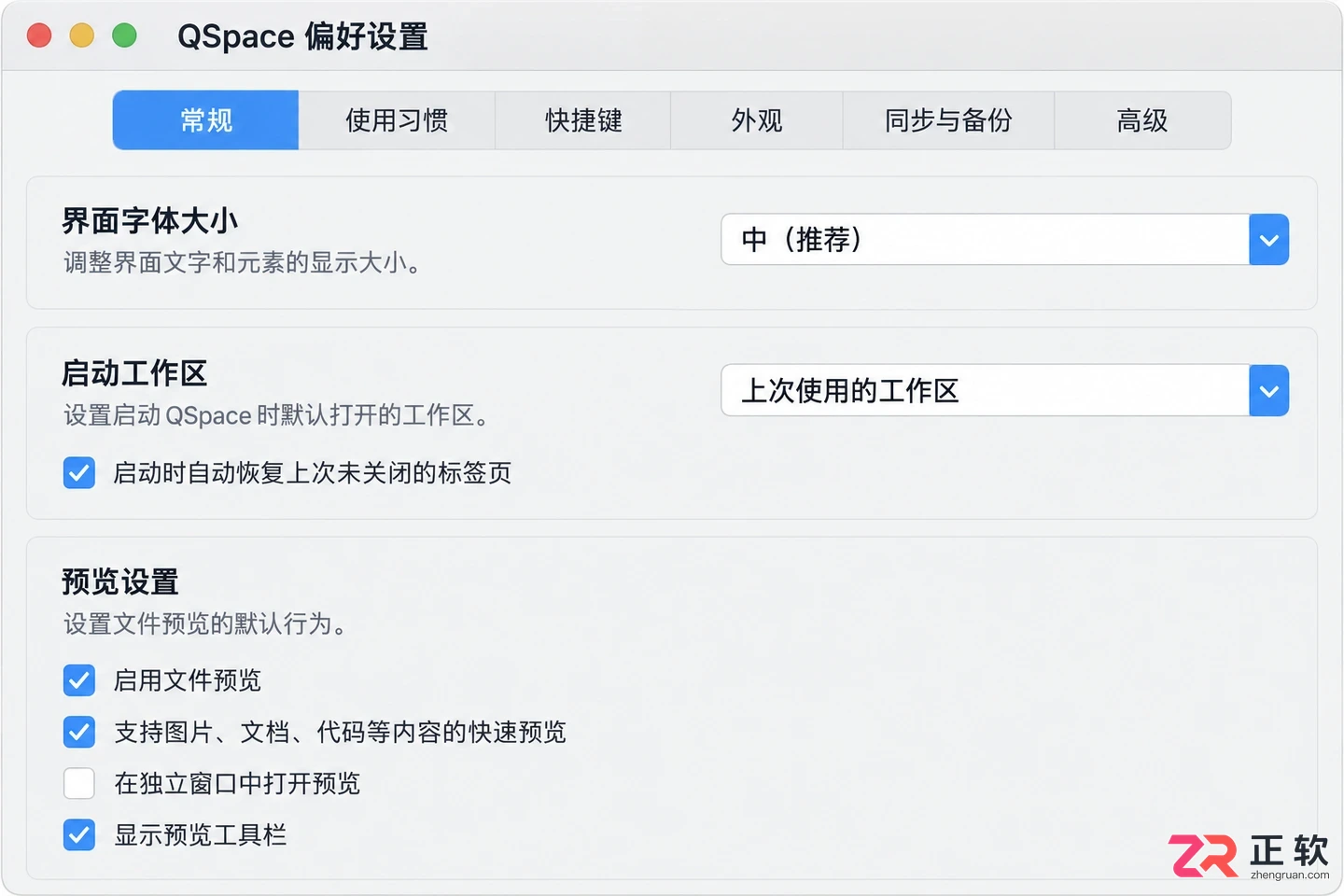Switch to the 高级 tab

(1142, 120)
